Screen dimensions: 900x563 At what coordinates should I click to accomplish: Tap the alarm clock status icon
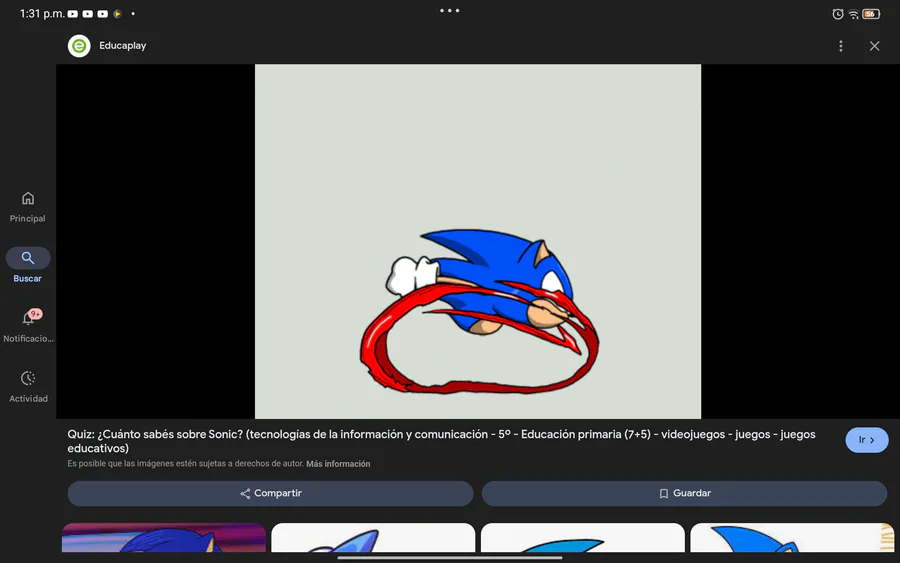pos(837,14)
